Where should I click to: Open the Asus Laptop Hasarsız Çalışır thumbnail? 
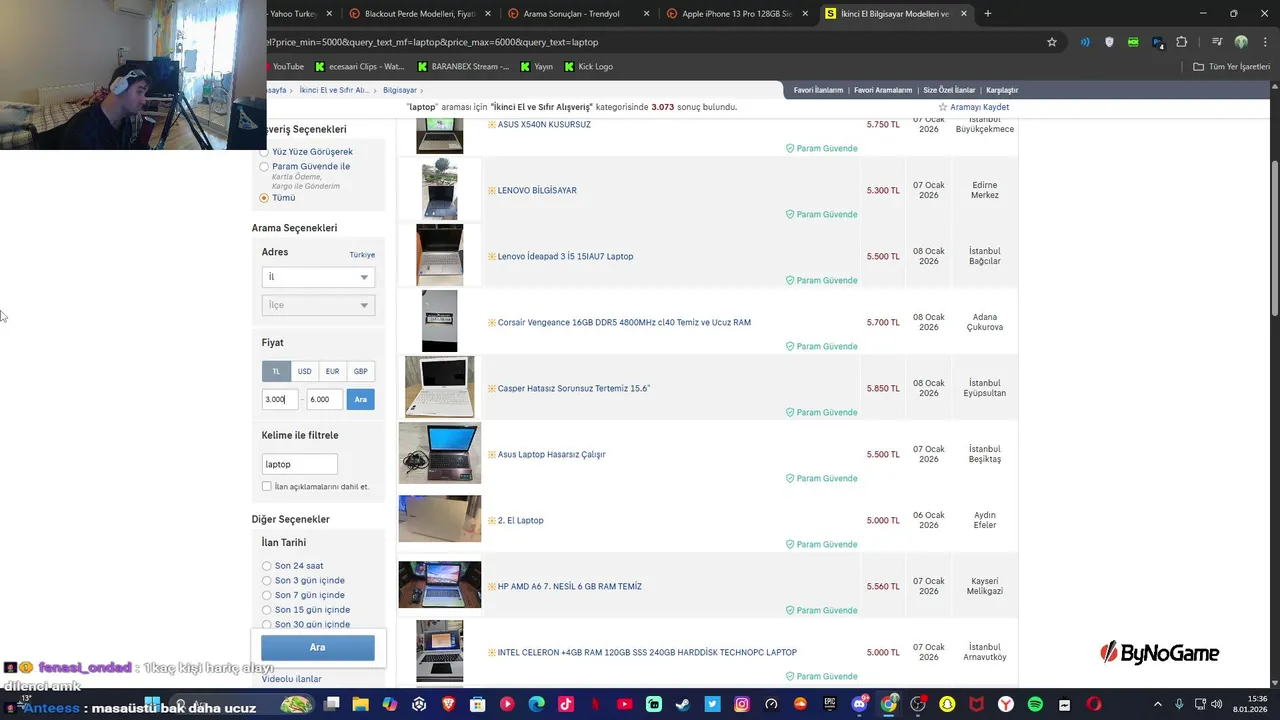pos(439,454)
